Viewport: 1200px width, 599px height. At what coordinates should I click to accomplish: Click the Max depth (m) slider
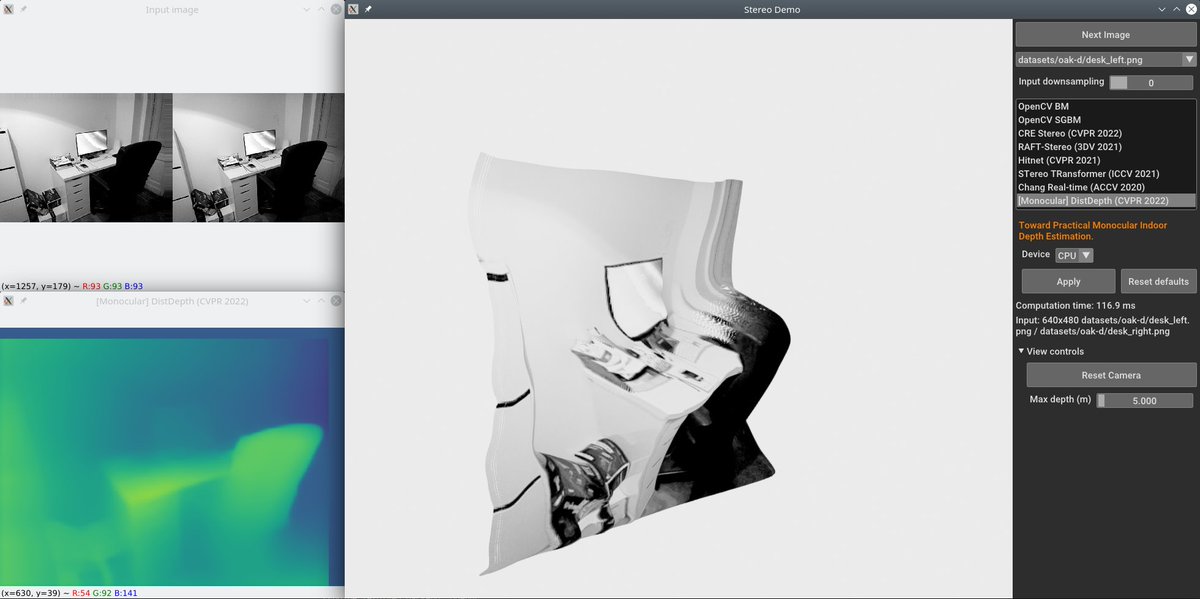tap(1145, 400)
